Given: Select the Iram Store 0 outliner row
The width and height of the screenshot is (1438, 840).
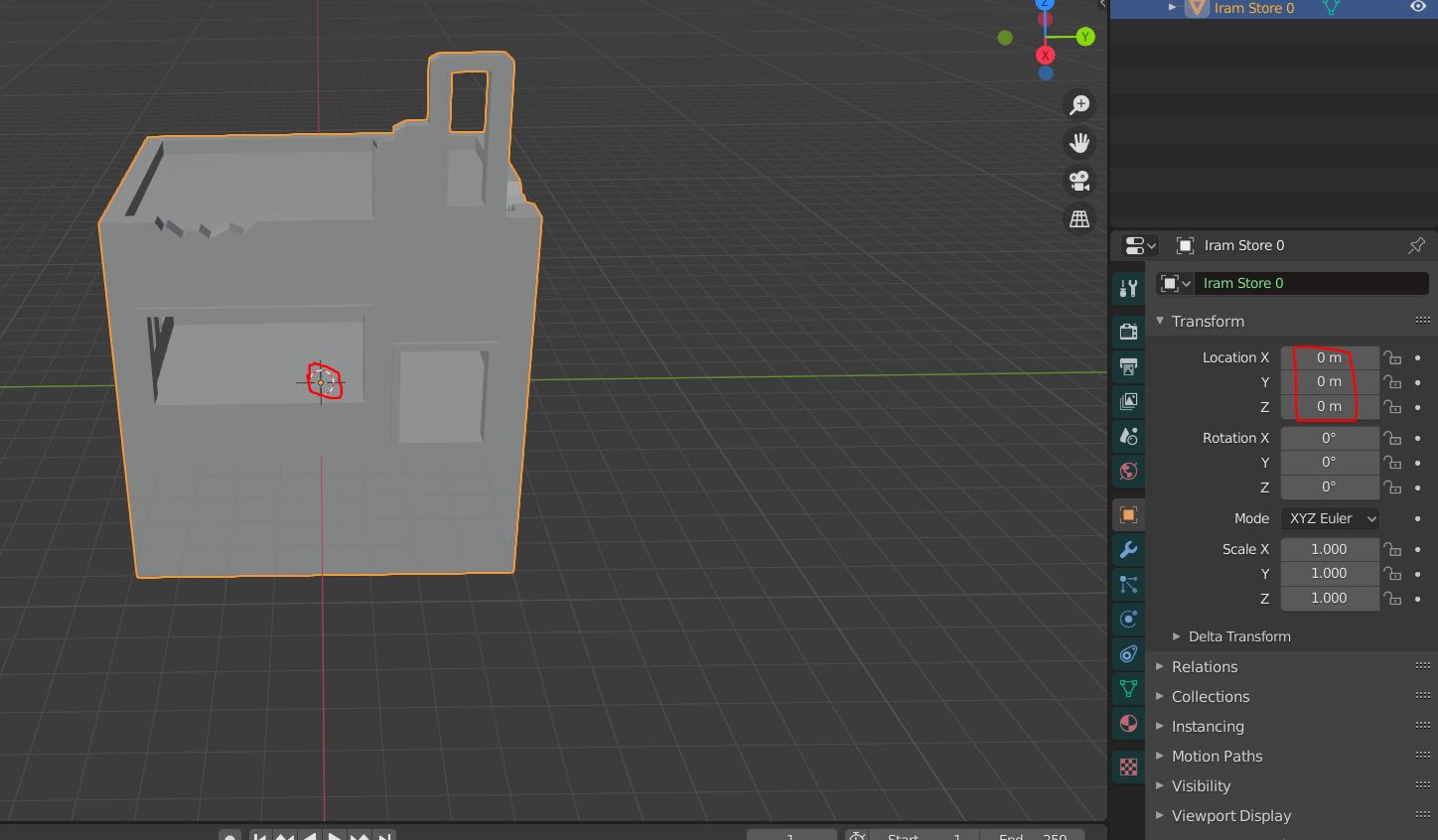Looking at the screenshot, I should 1274,8.
